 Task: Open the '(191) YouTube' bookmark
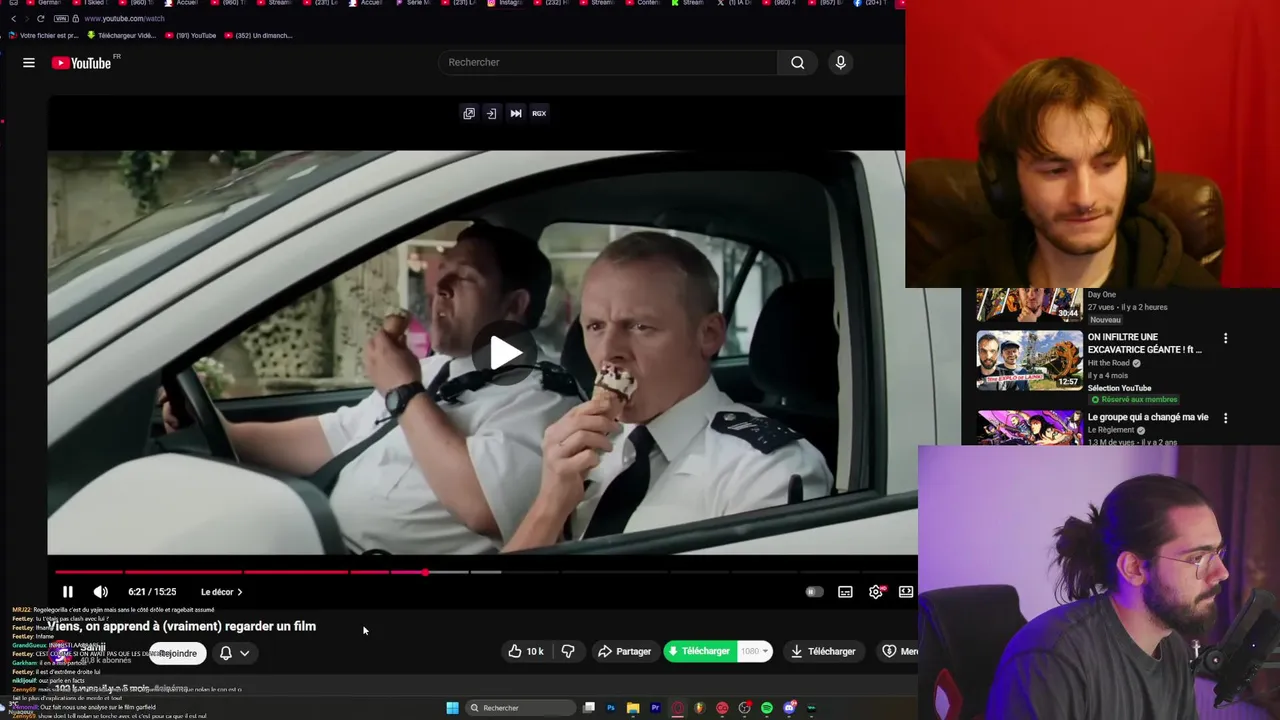(190, 35)
